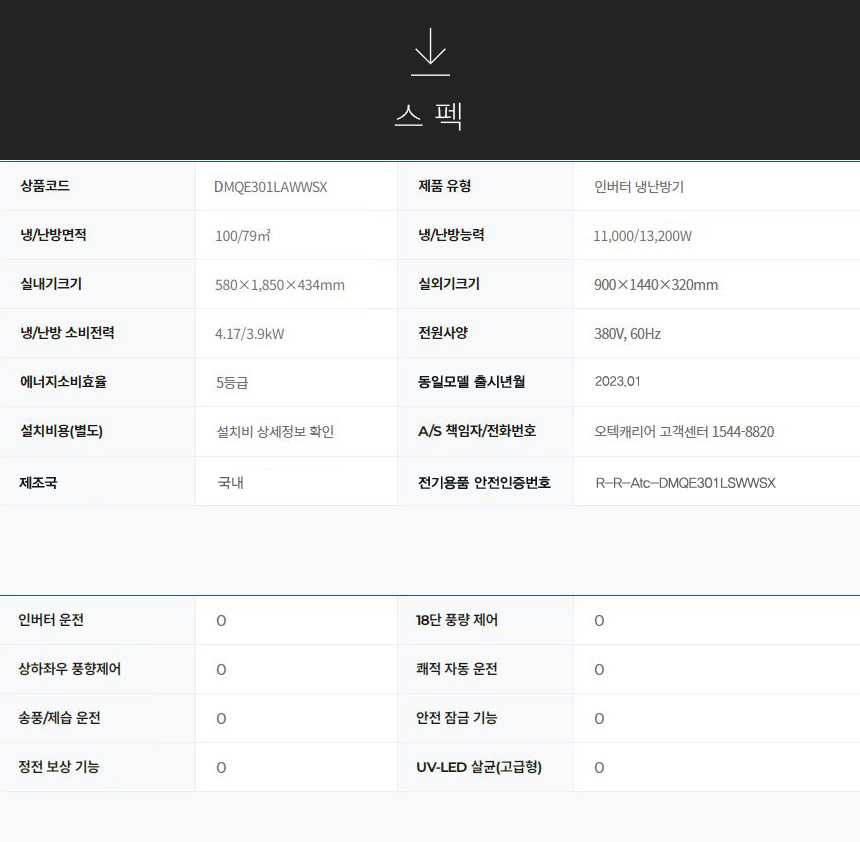The width and height of the screenshot is (860, 842).
Task: Click the O mark for 안전 잠금 기능
Action: (x=599, y=719)
